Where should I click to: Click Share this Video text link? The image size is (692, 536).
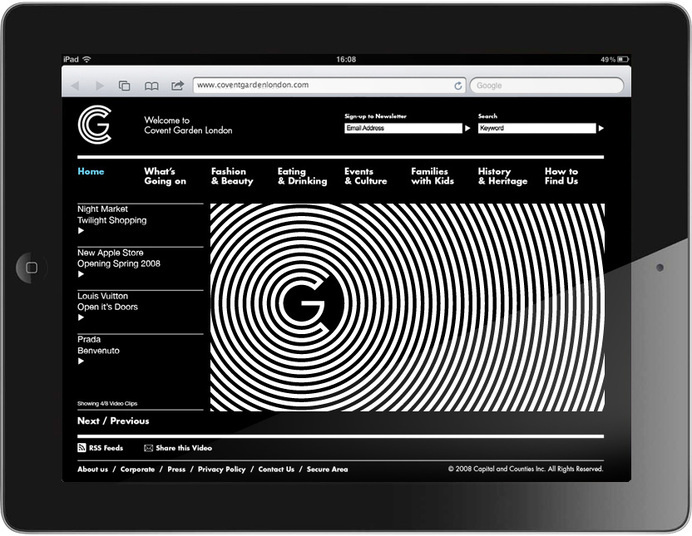[184, 448]
